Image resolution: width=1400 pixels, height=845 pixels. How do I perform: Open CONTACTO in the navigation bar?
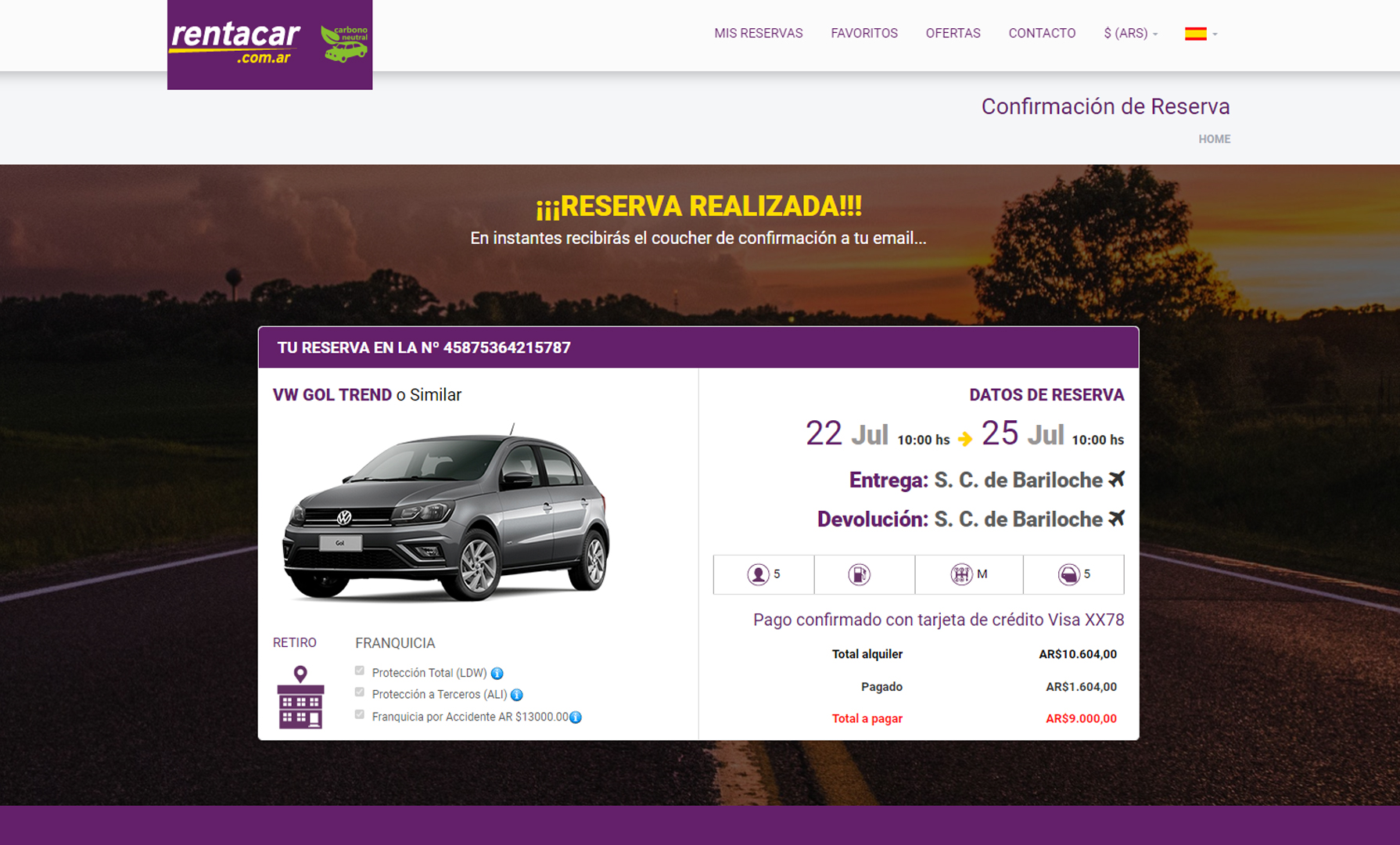1042,33
